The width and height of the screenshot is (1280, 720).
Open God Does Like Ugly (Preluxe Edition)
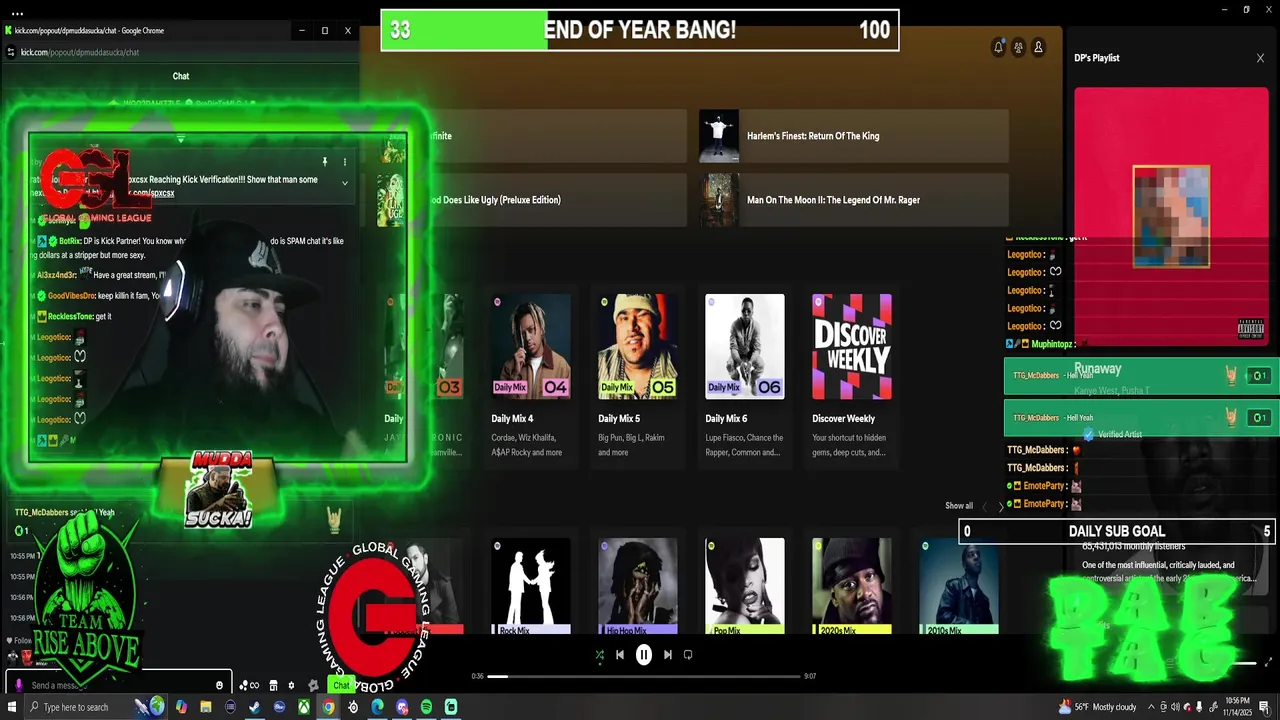tap(531, 200)
